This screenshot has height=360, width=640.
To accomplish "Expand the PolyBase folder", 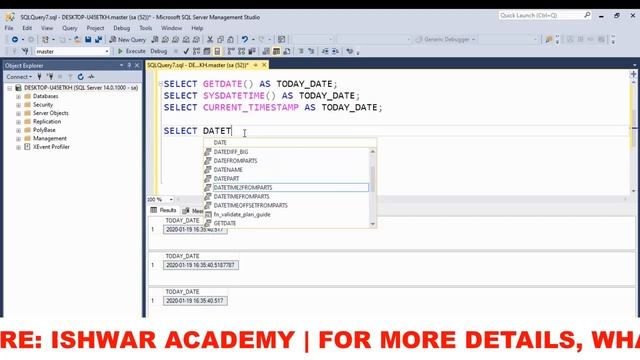I will (18, 130).
